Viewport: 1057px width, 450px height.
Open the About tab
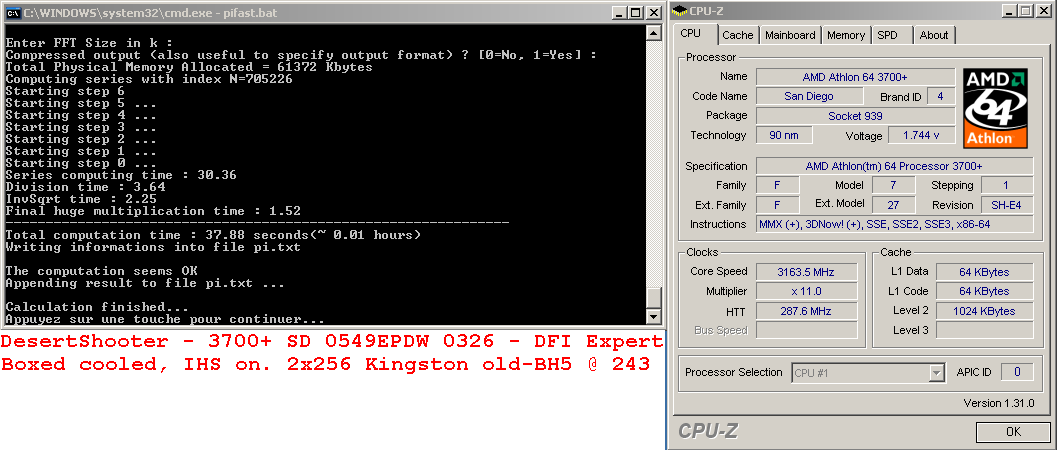tap(934, 35)
